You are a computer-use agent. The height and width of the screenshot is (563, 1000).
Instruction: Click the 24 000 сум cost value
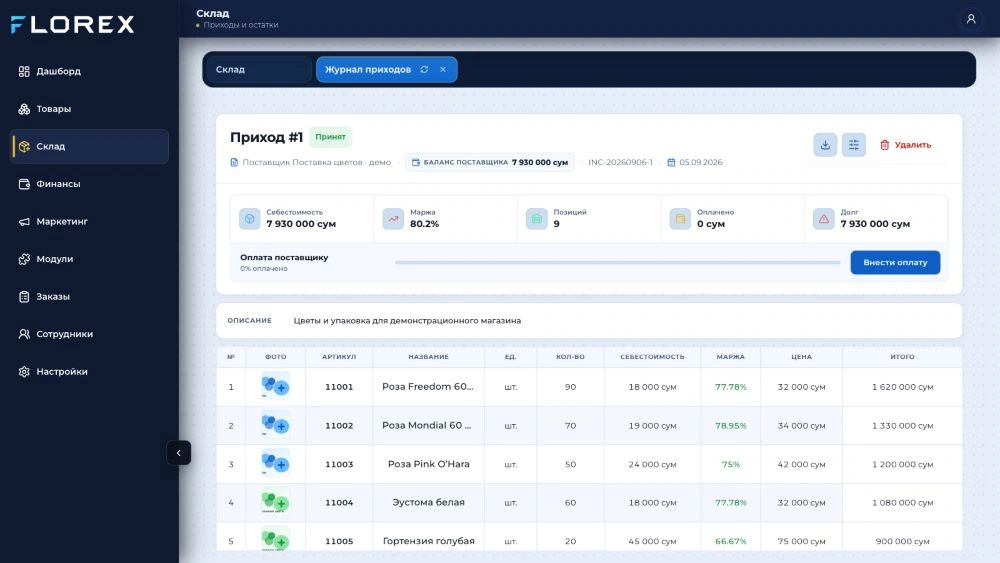652,464
